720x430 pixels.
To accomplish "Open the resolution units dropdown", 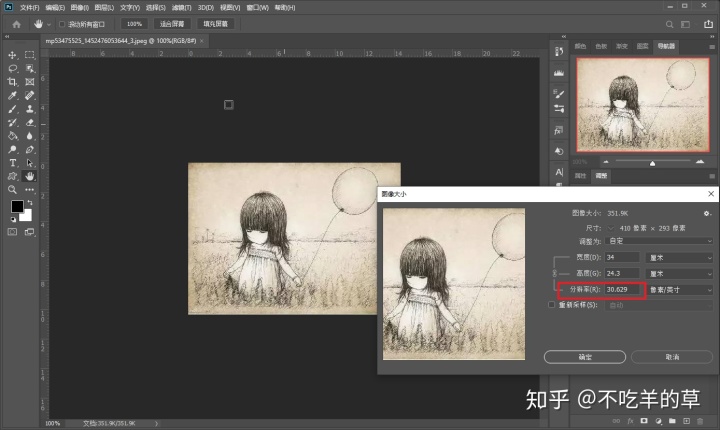I will click(680, 290).
